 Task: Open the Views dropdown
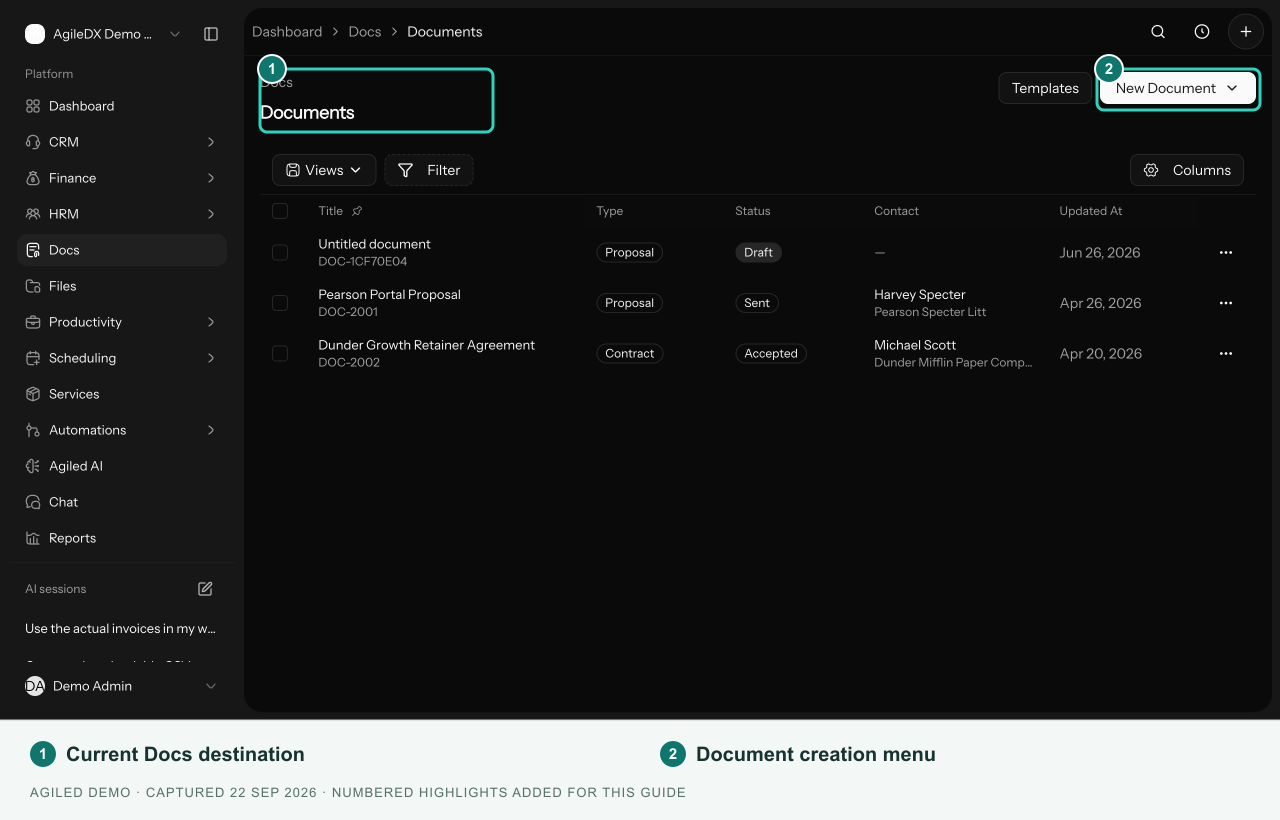(324, 170)
